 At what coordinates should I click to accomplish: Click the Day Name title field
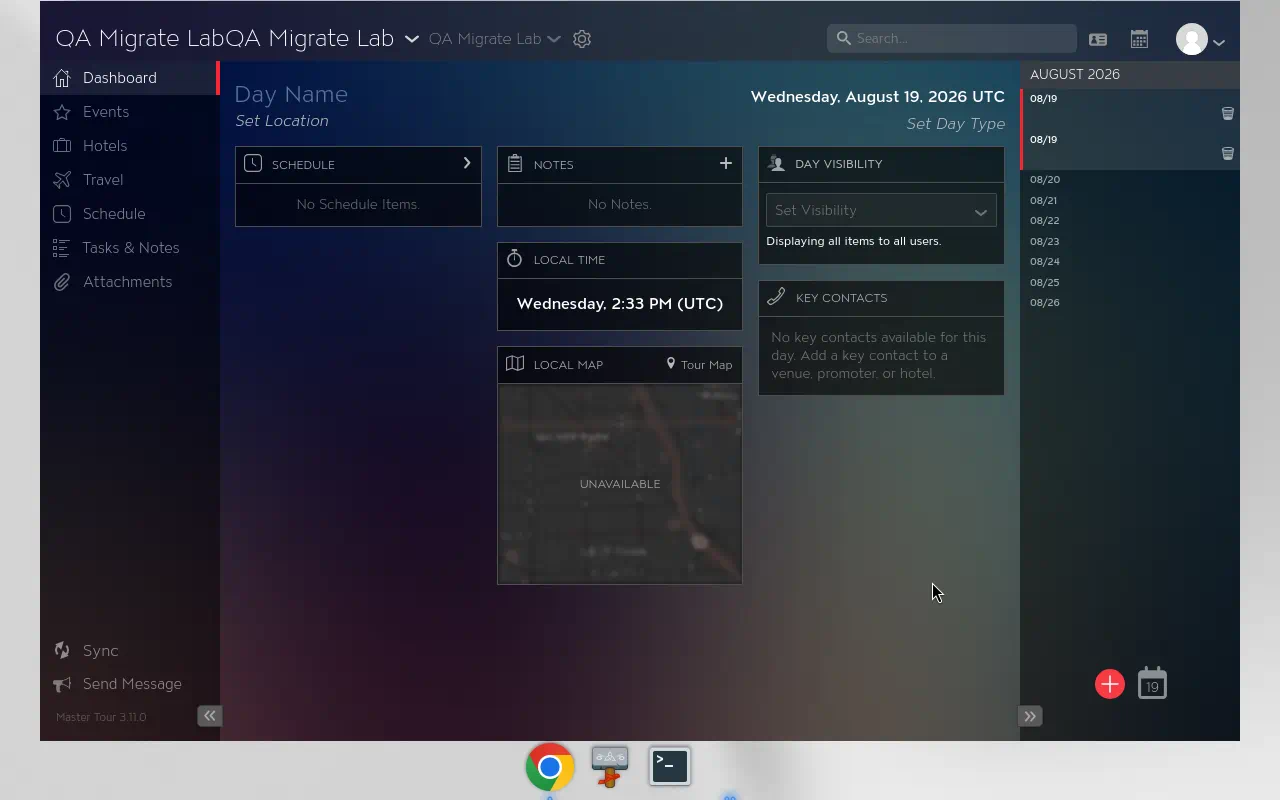pyautogui.click(x=291, y=94)
